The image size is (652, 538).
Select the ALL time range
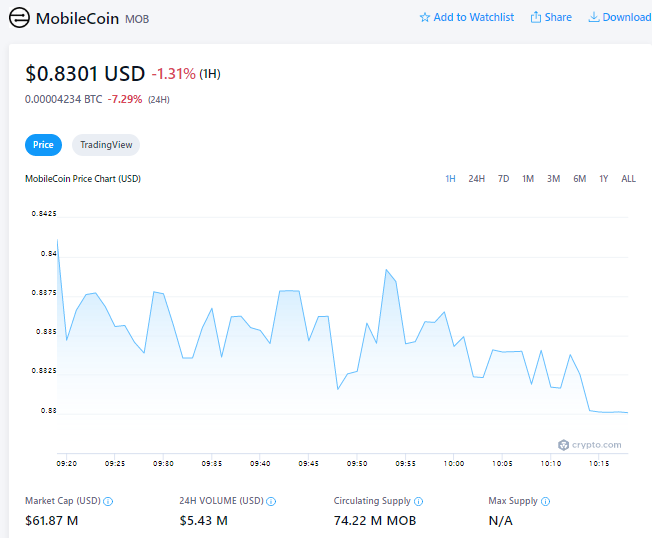tap(628, 179)
